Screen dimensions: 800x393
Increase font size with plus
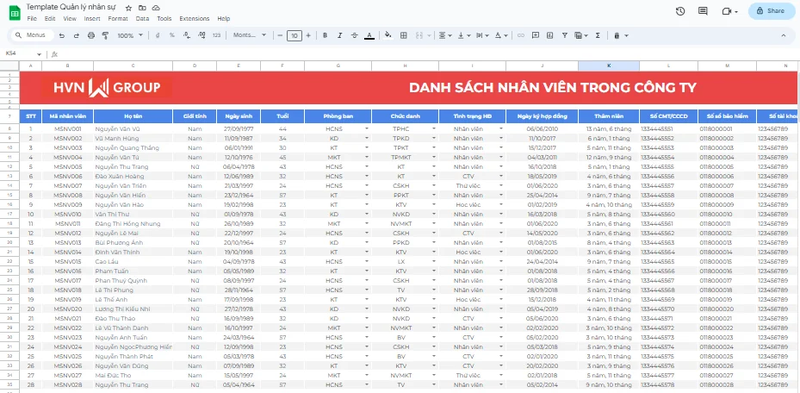pos(308,36)
